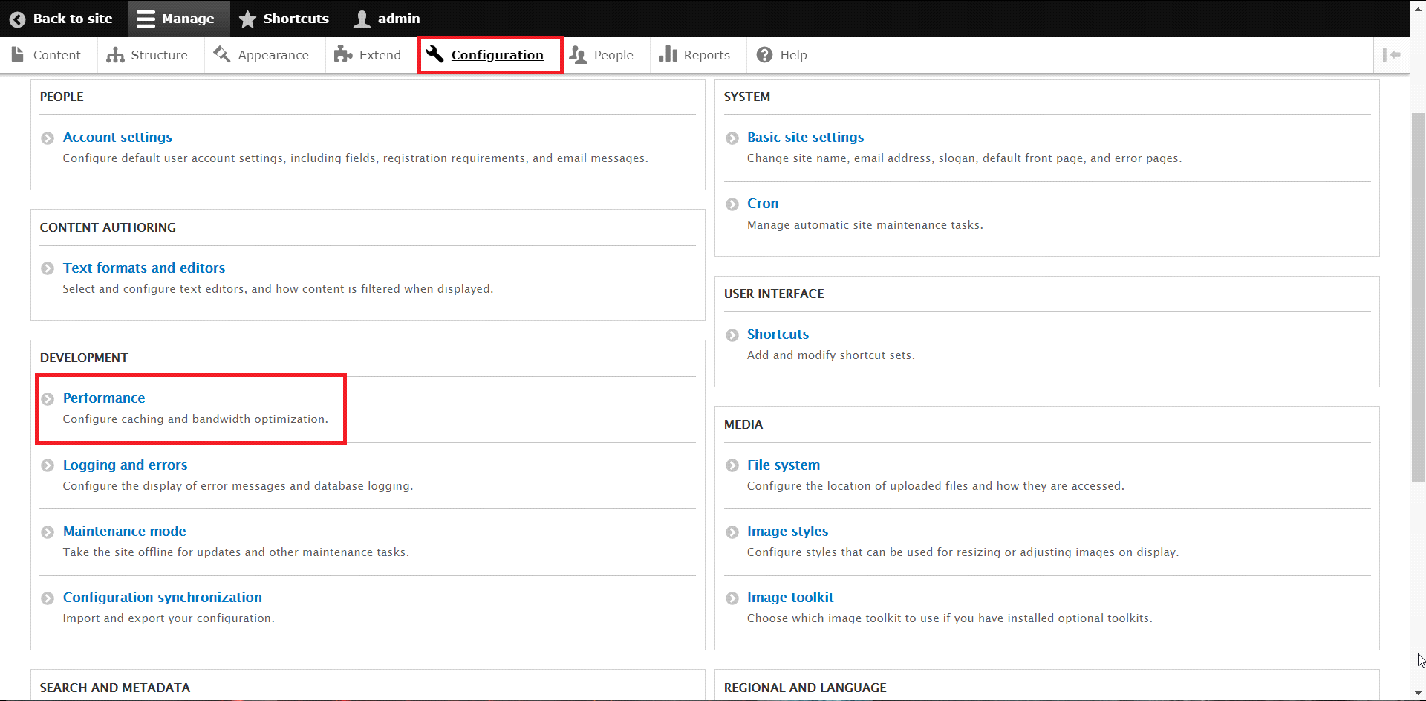Viewport: 1426px width, 701px height.
Task: Collapse toolbar orientation toggle at right
Action: [1392, 55]
